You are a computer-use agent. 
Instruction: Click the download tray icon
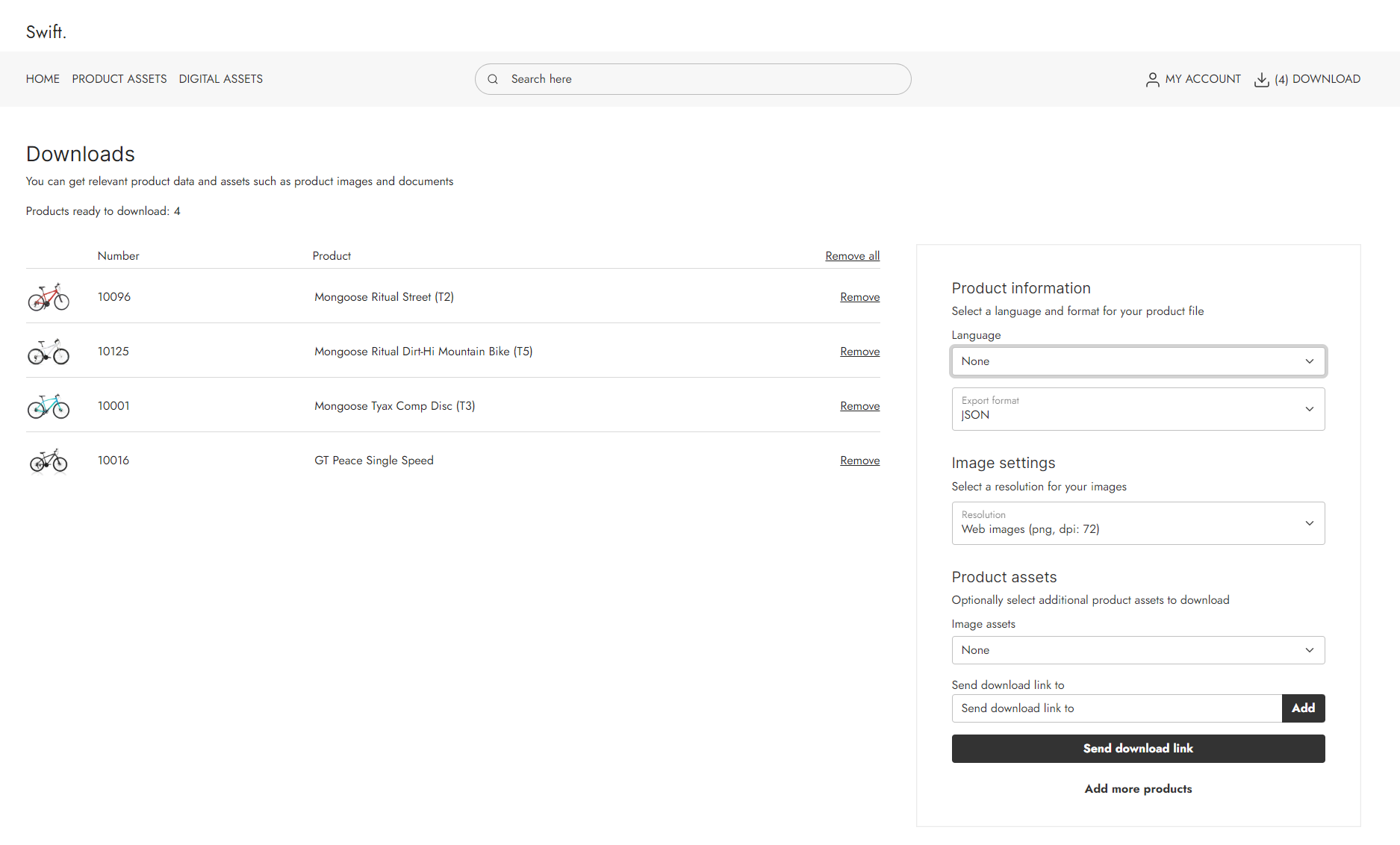1261,80
